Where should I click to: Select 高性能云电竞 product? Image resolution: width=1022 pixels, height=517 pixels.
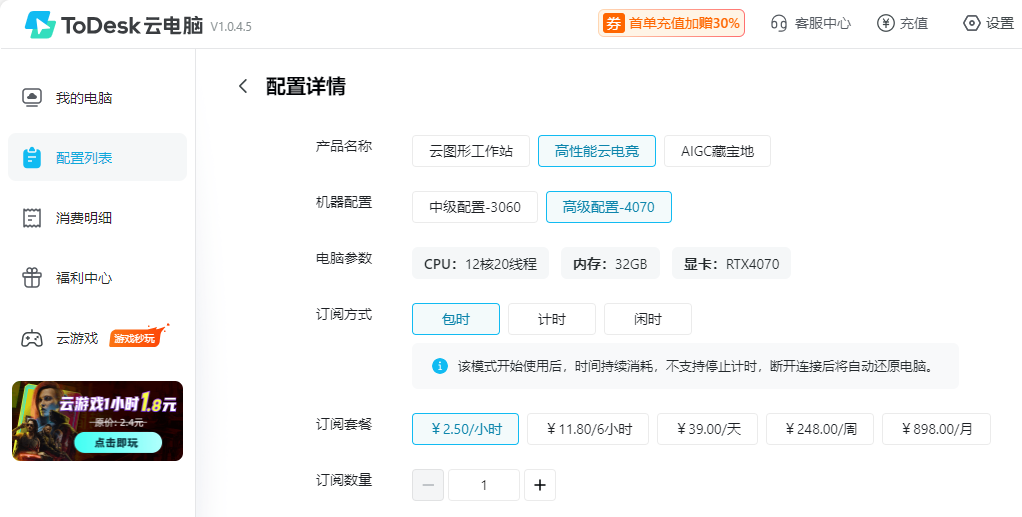[596, 151]
